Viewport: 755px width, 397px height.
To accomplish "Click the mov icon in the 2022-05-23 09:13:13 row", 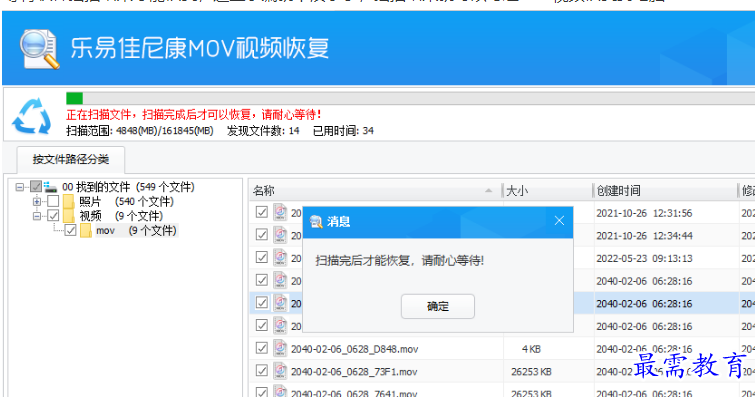I will 280,257.
